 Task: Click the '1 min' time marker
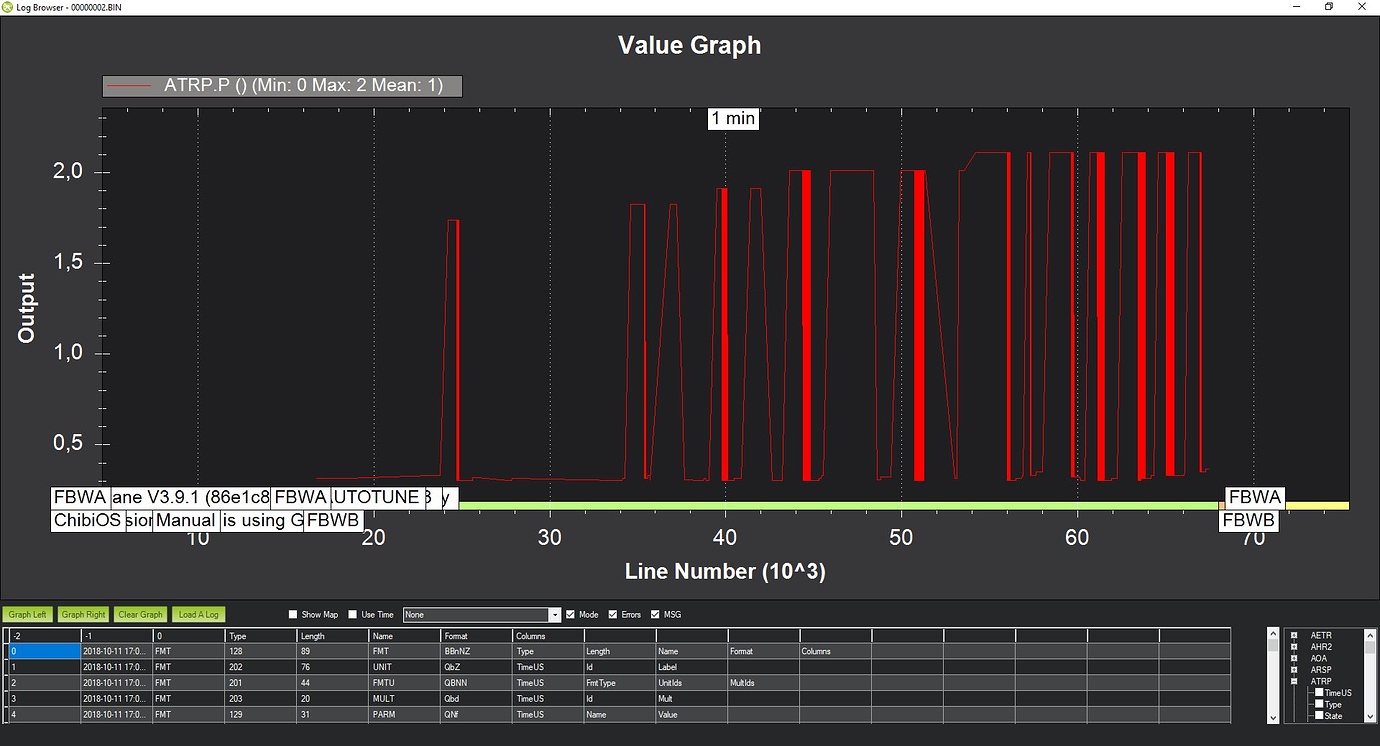coord(733,118)
